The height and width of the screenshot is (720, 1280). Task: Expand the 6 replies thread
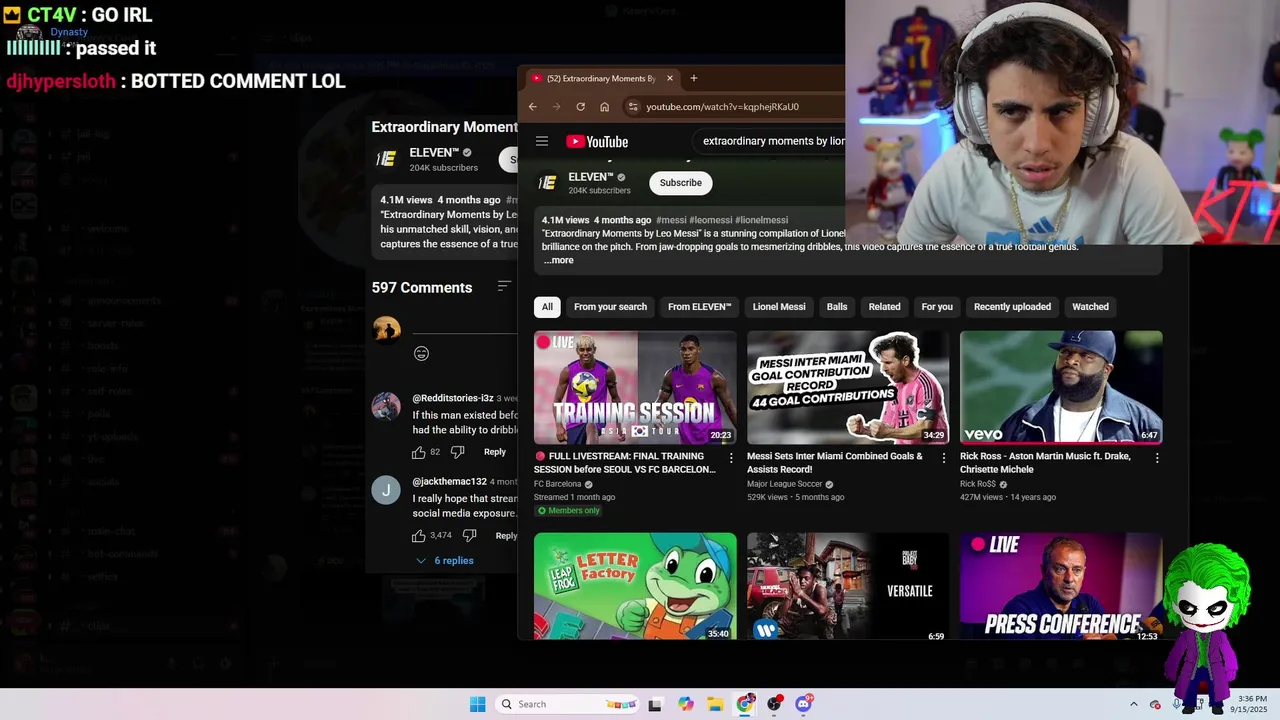[x=445, y=560]
